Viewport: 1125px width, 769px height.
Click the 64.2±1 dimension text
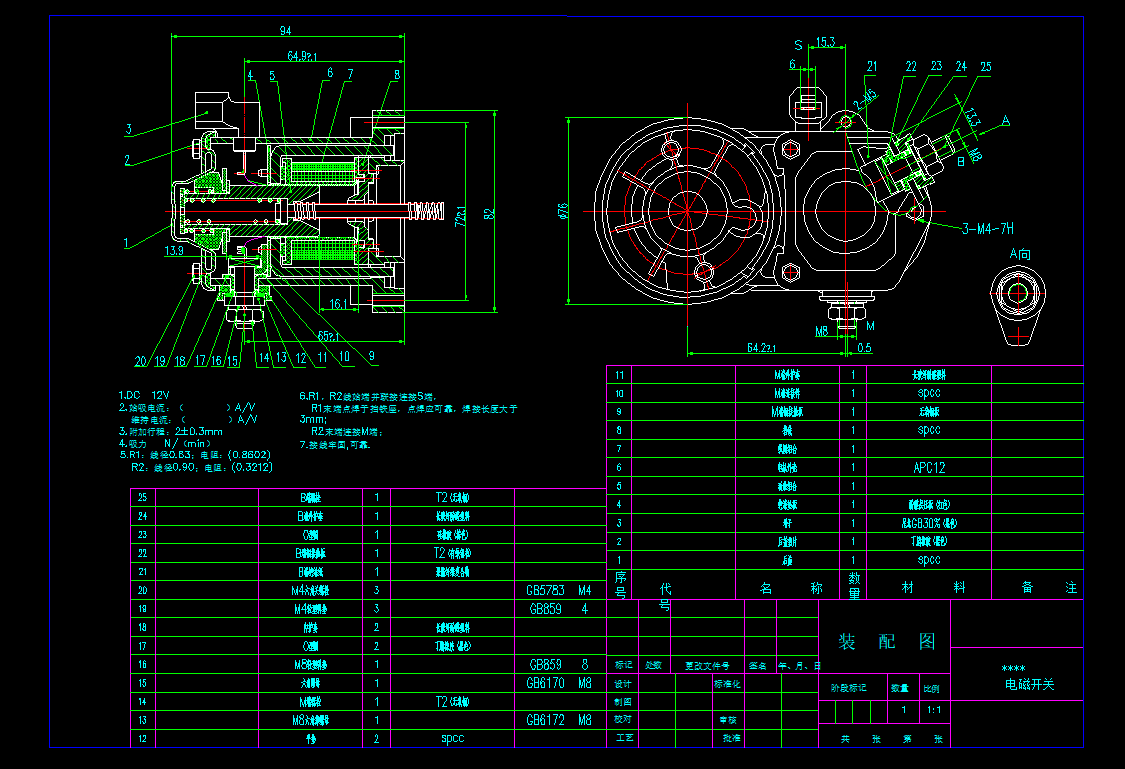click(x=761, y=348)
